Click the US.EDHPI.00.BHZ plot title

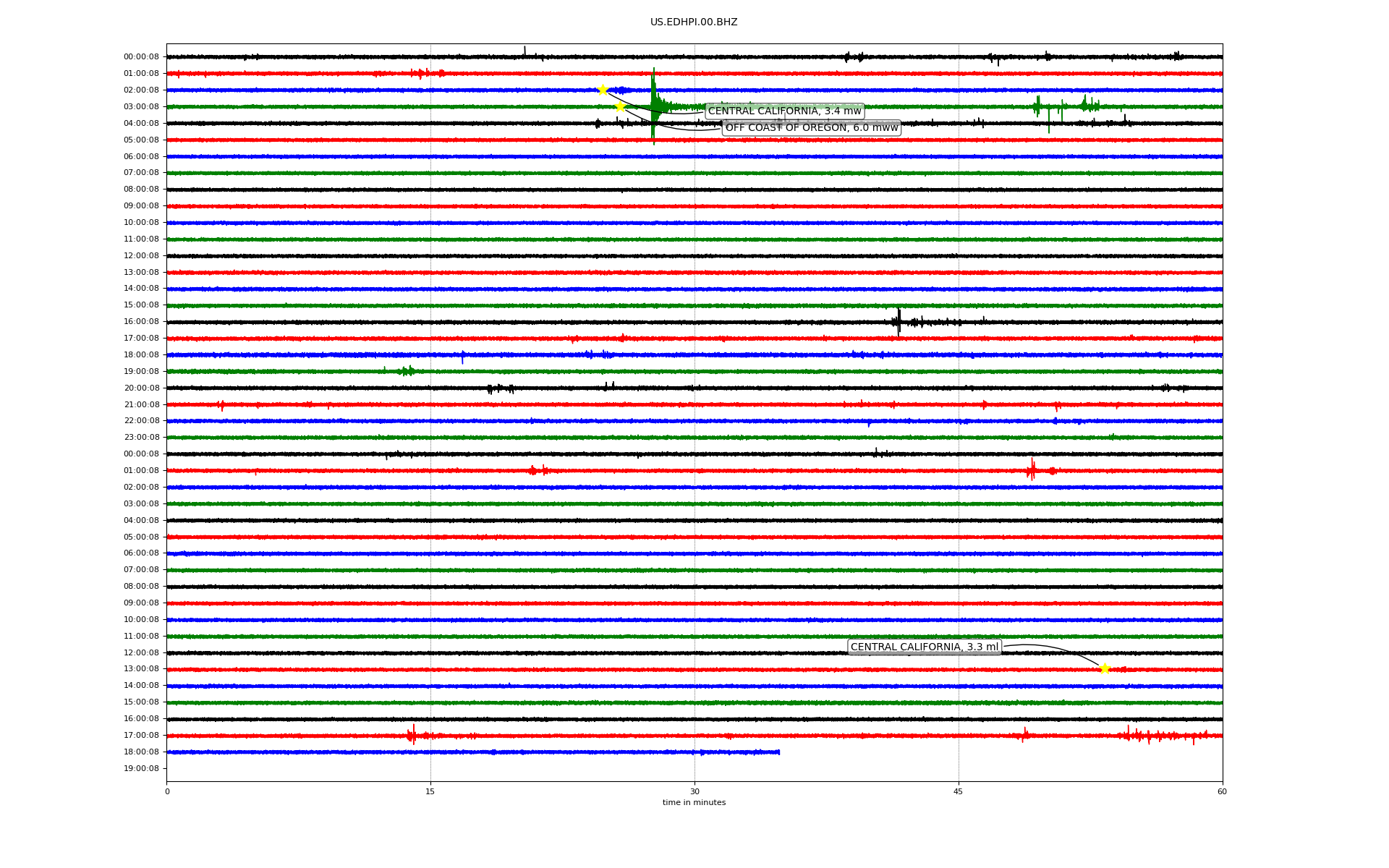pos(694,22)
